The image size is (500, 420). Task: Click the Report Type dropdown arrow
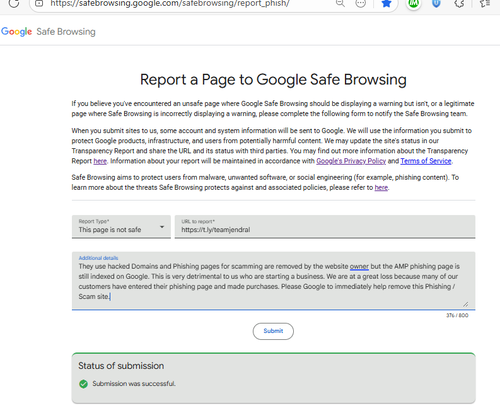162,227
